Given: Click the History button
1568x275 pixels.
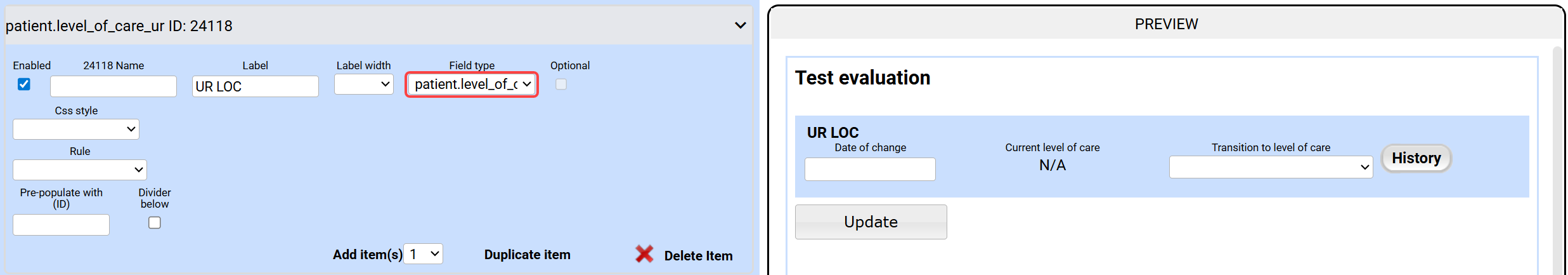Looking at the screenshot, I should (1416, 158).
